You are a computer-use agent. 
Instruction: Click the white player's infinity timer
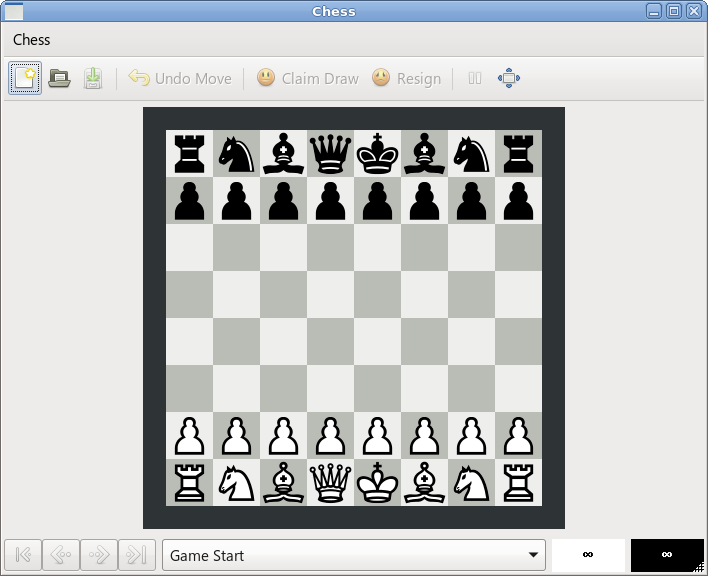588,555
